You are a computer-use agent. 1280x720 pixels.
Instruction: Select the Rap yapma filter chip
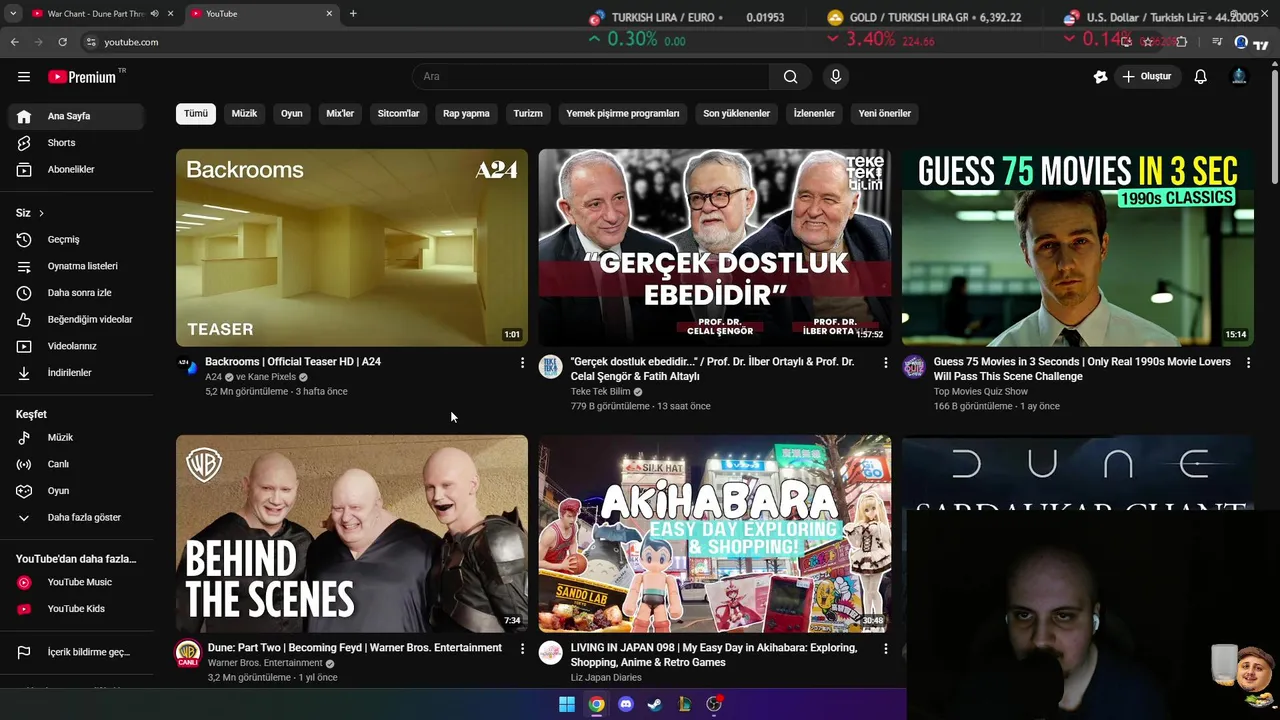click(x=466, y=114)
